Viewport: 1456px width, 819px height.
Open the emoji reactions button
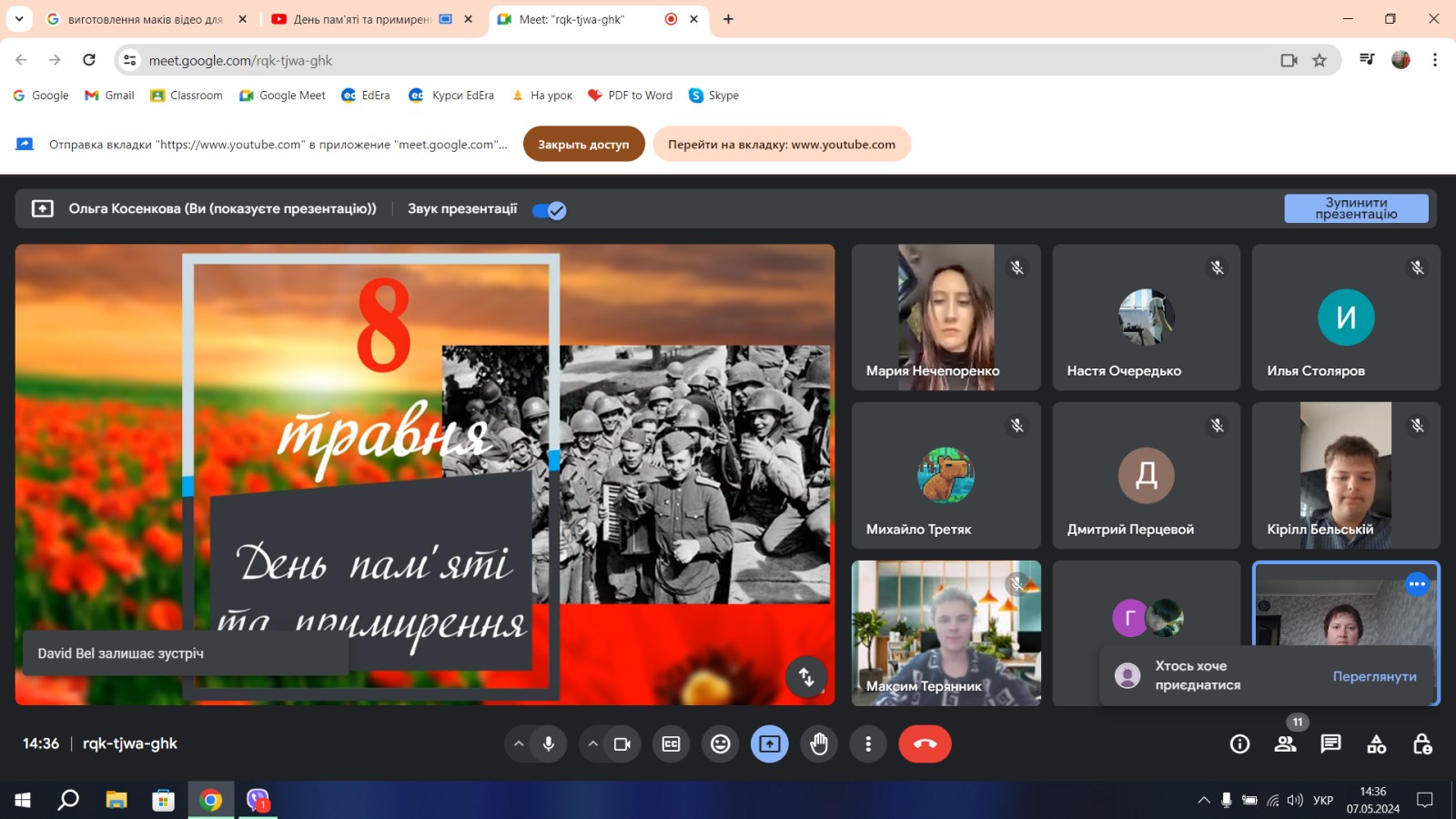click(x=721, y=744)
